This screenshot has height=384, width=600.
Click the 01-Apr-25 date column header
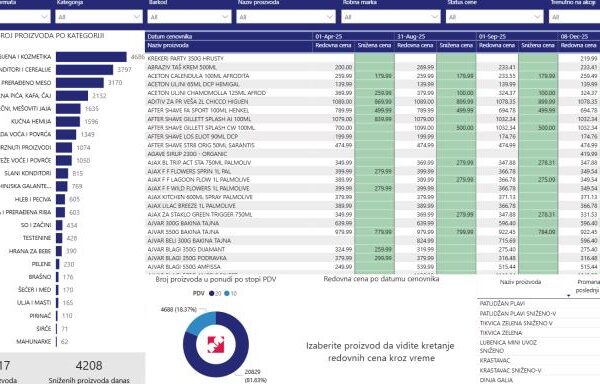tap(328, 36)
